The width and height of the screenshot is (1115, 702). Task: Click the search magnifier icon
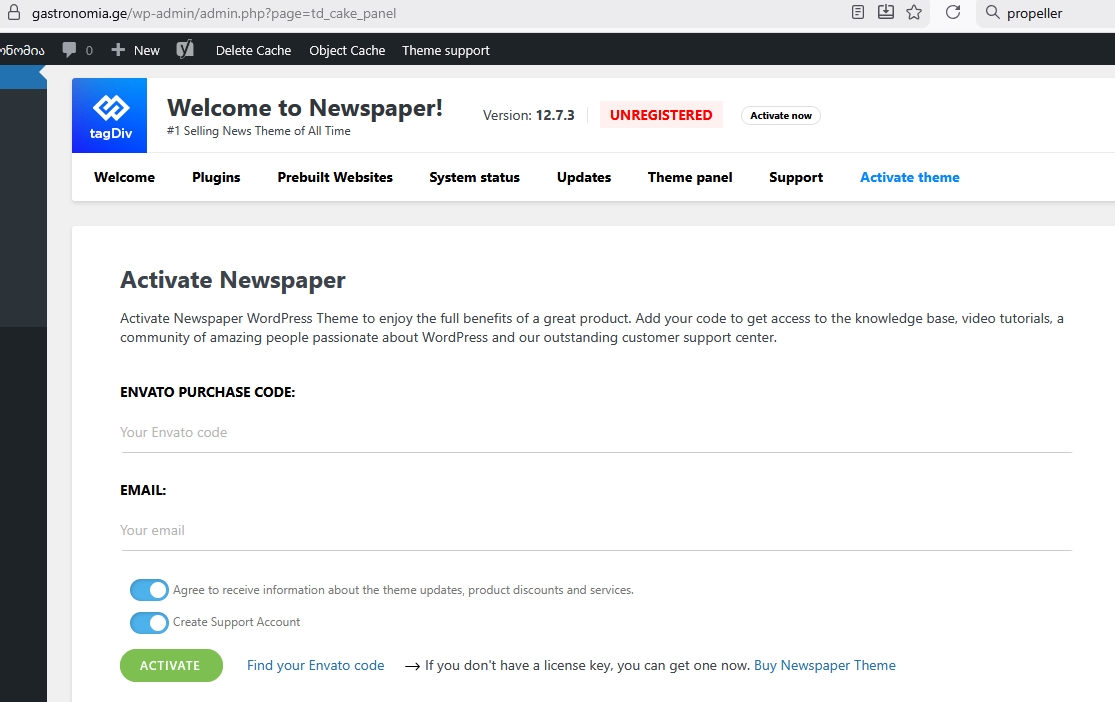pos(993,12)
